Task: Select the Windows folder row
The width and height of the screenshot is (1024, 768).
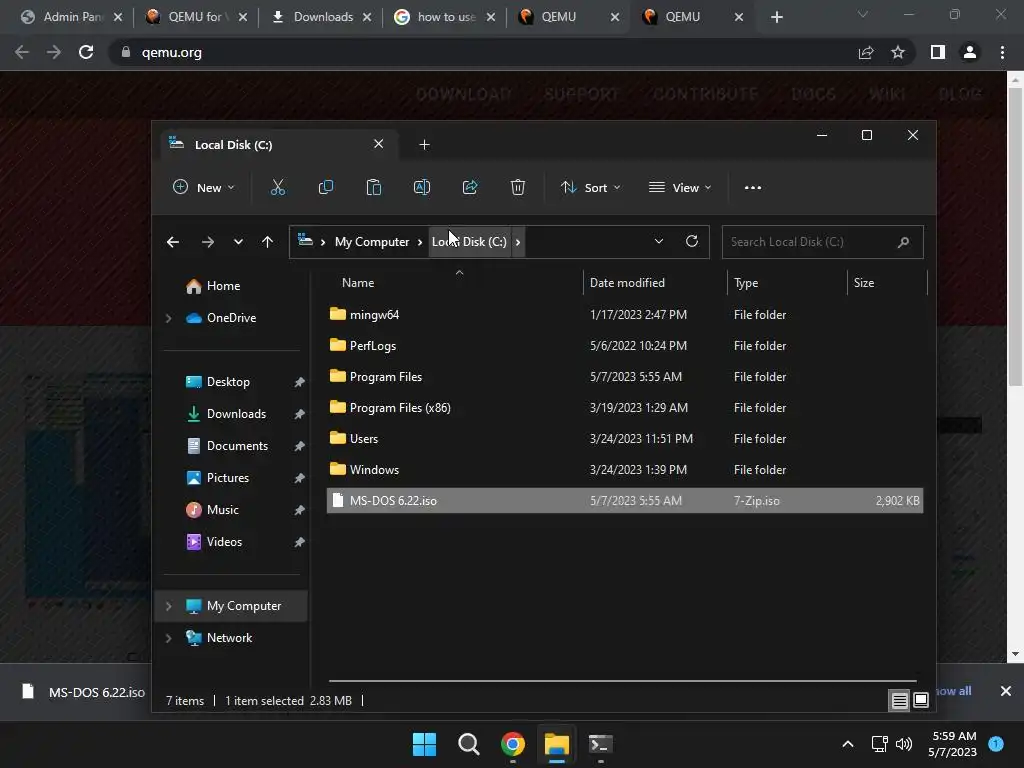Action: click(625, 470)
